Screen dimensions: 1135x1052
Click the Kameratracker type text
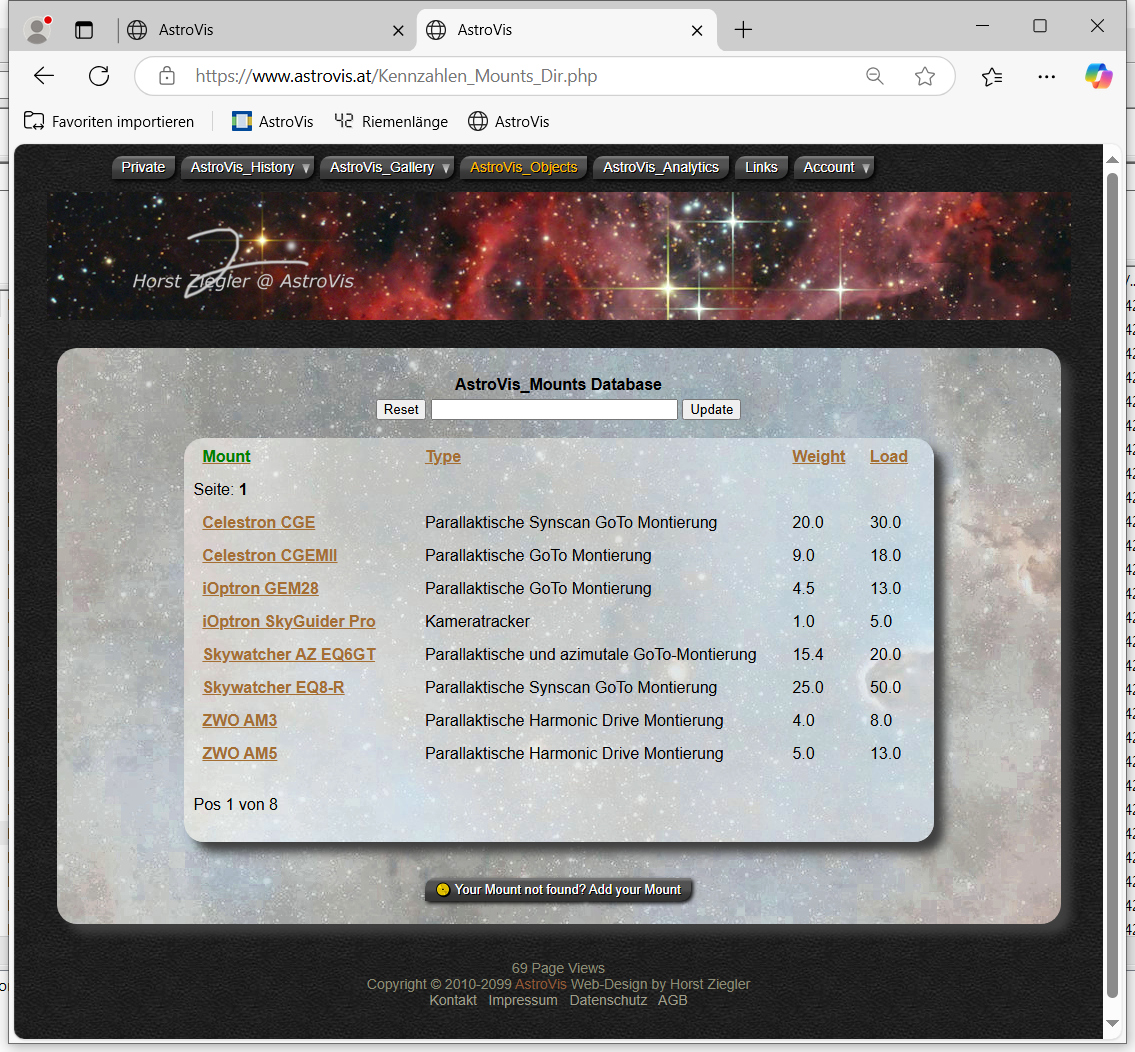pyautogui.click(x=478, y=621)
